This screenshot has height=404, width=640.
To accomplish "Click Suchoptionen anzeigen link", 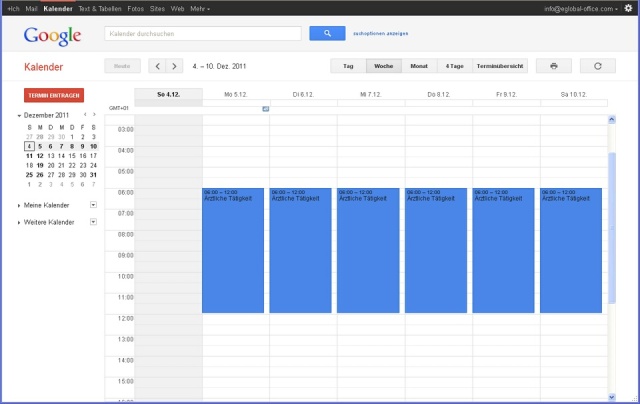I will tap(380, 33).
